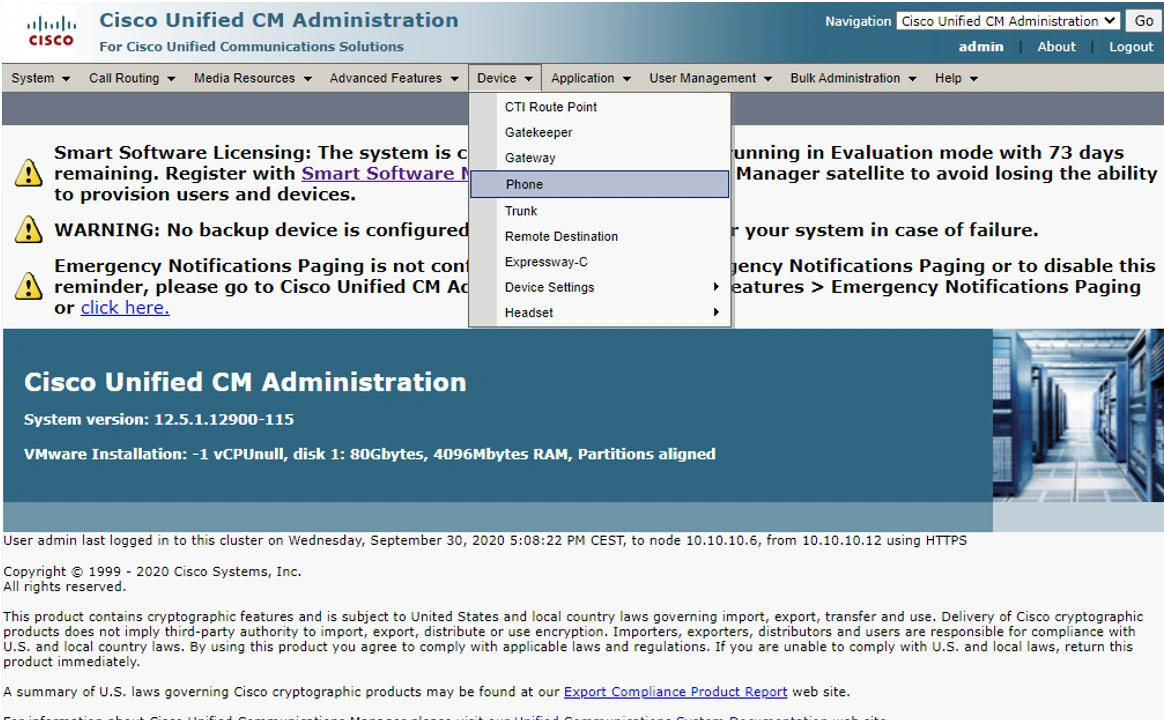Image resolution: width=1164 pixels, height=720 pixels.
Task: Open the Application menu
Action: pyautogui.click(x=590, y=78)
